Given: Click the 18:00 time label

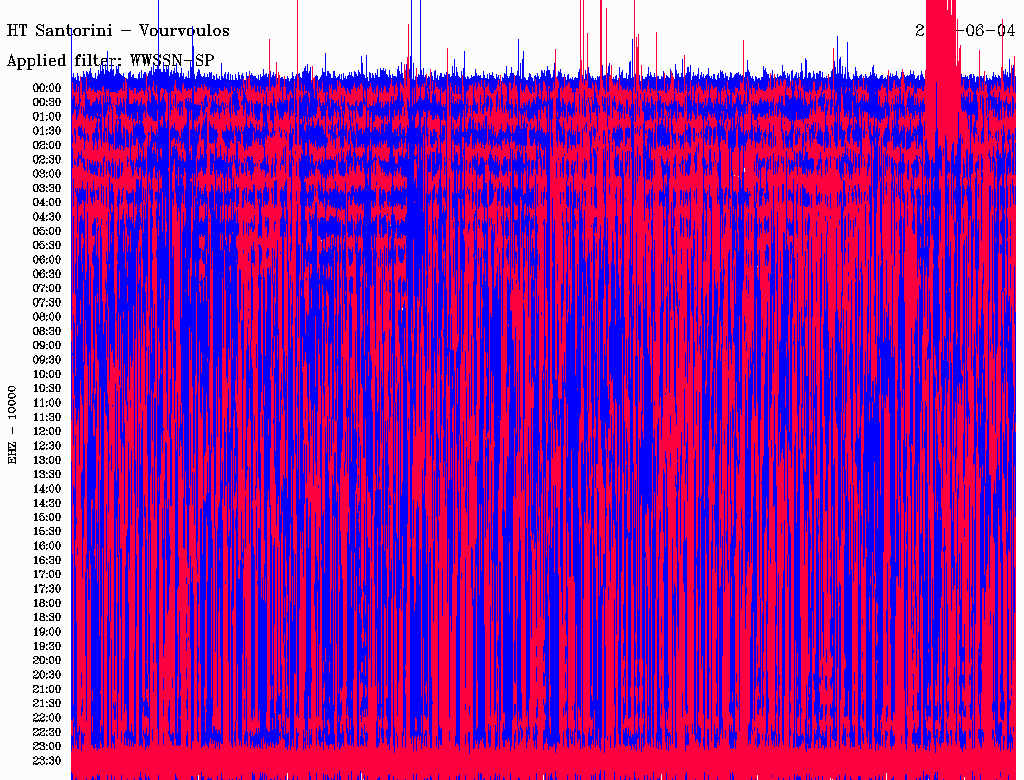Looking at the screenshot, I should [x=47, y=603].
